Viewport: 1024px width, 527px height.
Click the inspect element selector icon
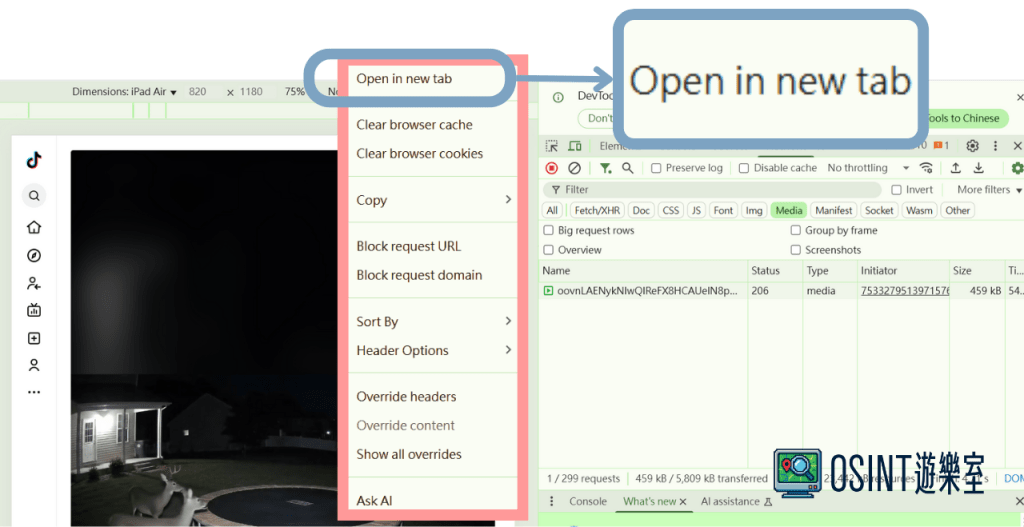pos(551,146)
